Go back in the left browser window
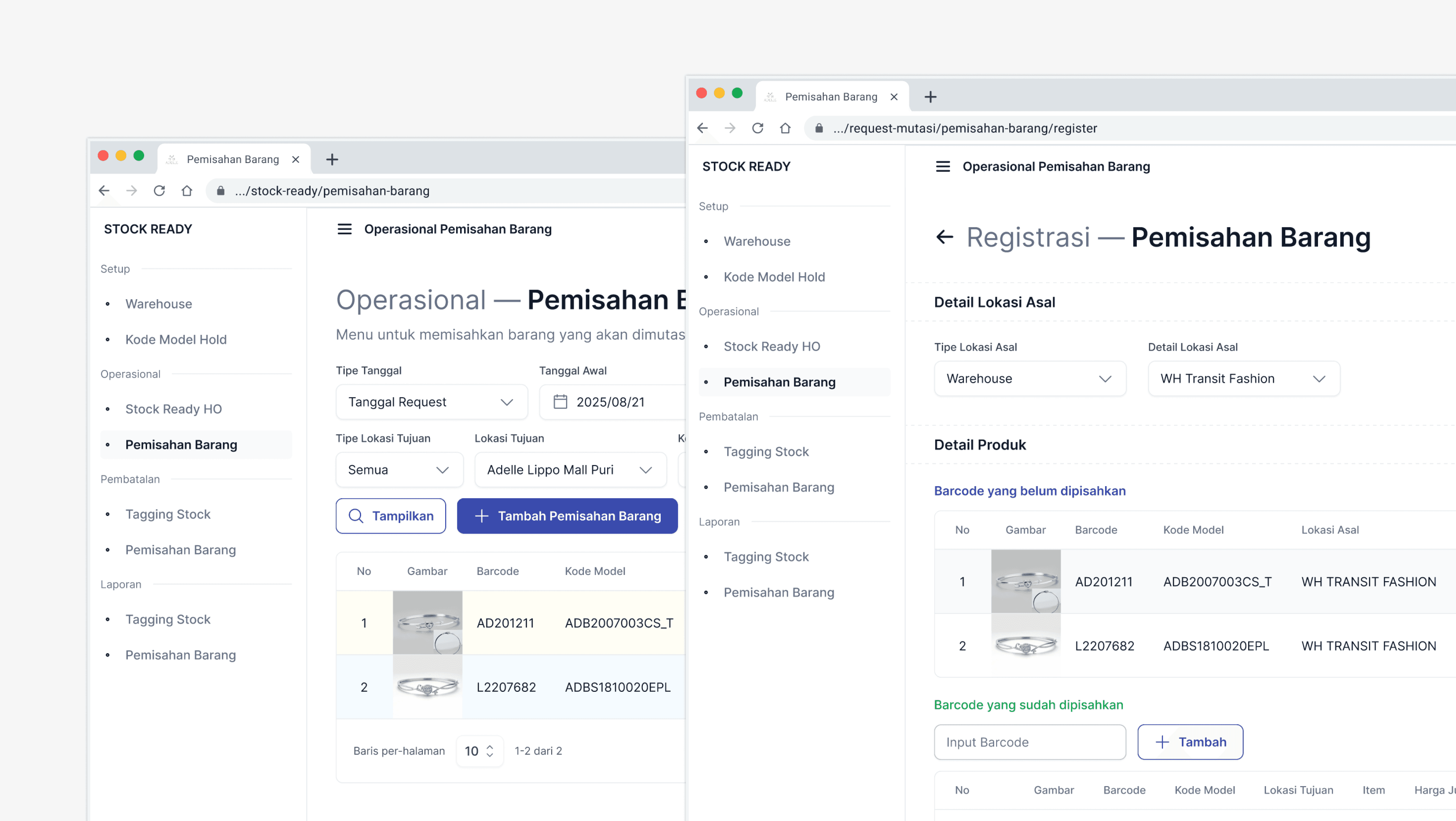The image size is (1456, 821). coord(104,191)
